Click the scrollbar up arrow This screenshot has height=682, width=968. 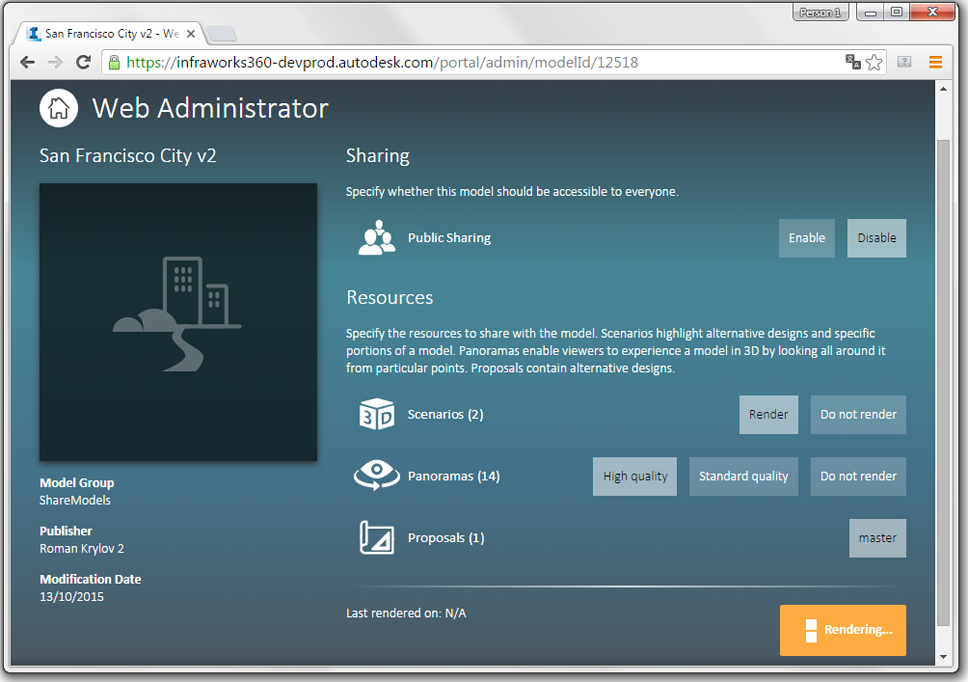943,89
